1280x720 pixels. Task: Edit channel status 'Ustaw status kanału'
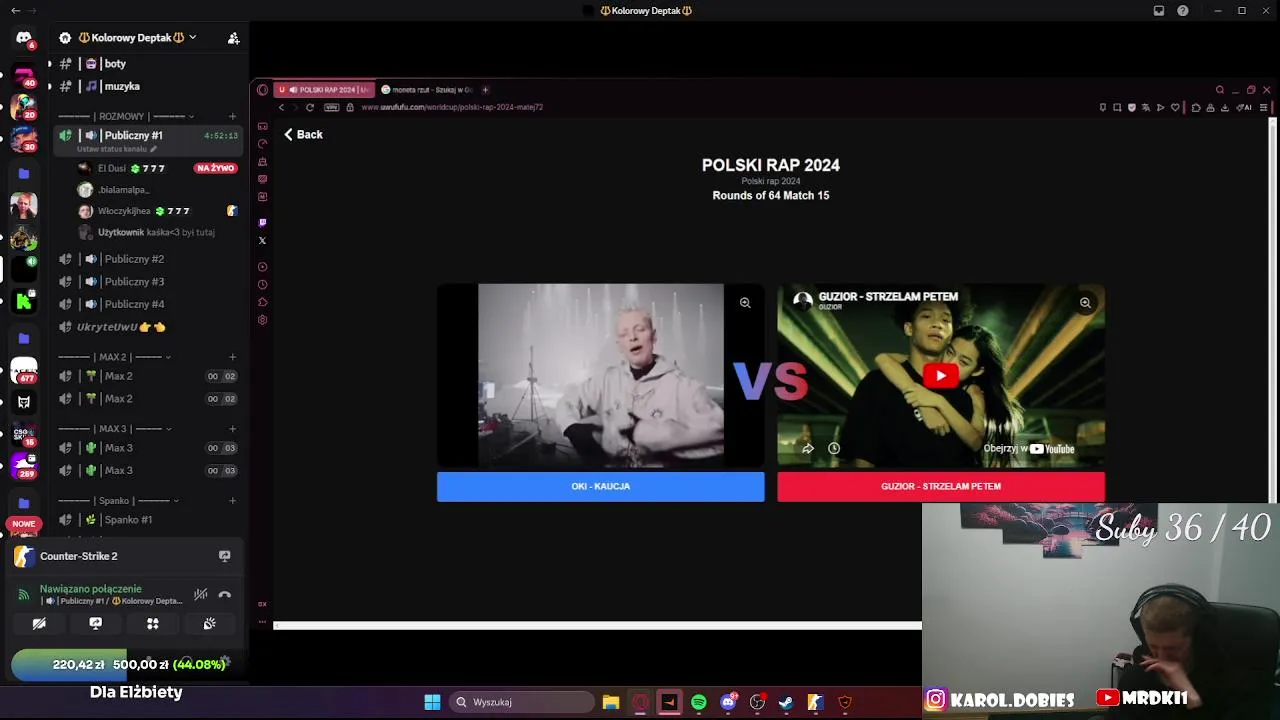117,149
